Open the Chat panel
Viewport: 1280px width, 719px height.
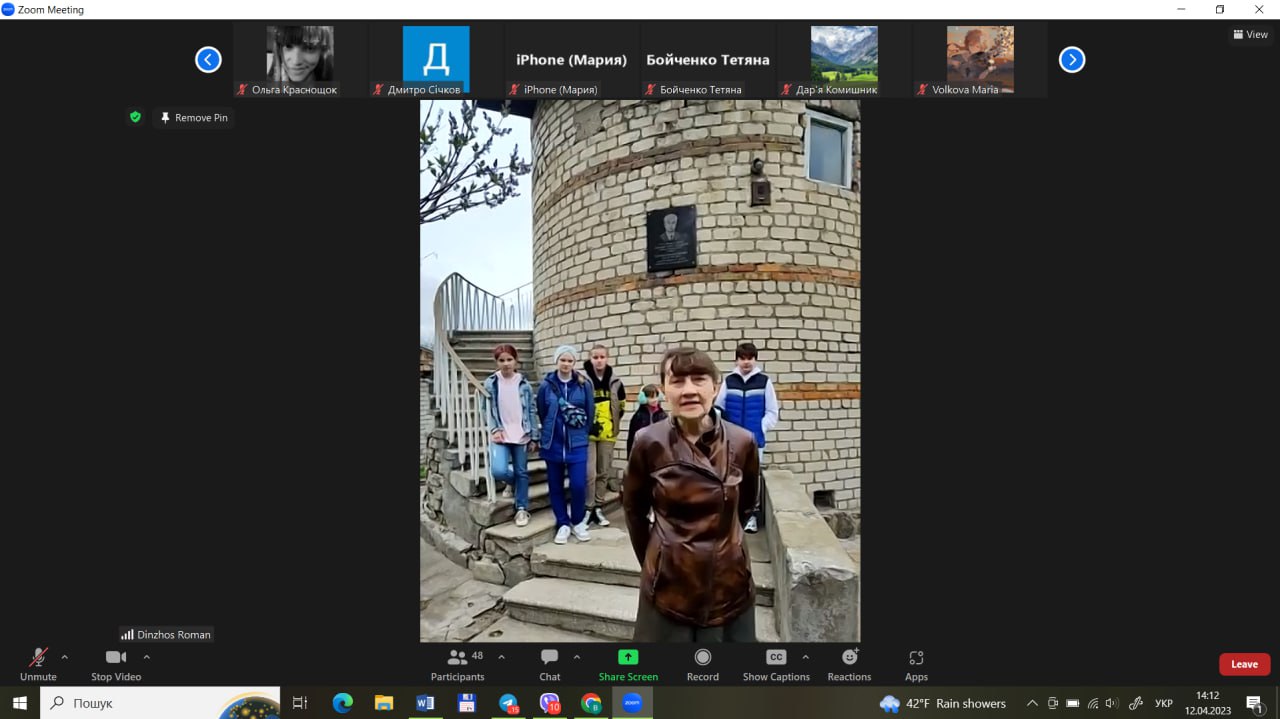point(549,664)
